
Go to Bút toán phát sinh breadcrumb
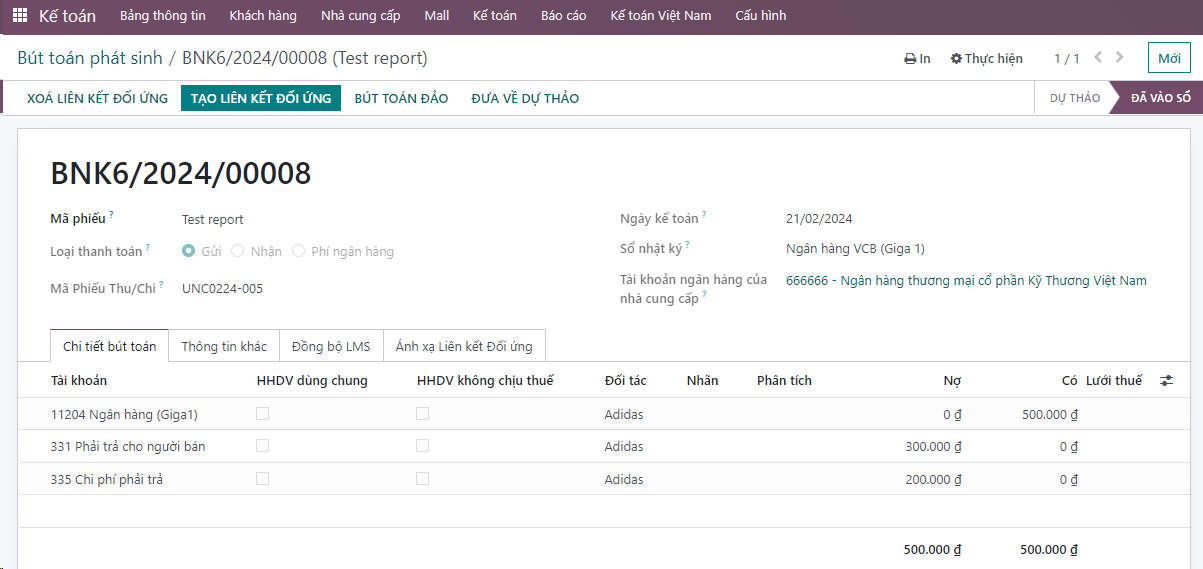(90, 58)
